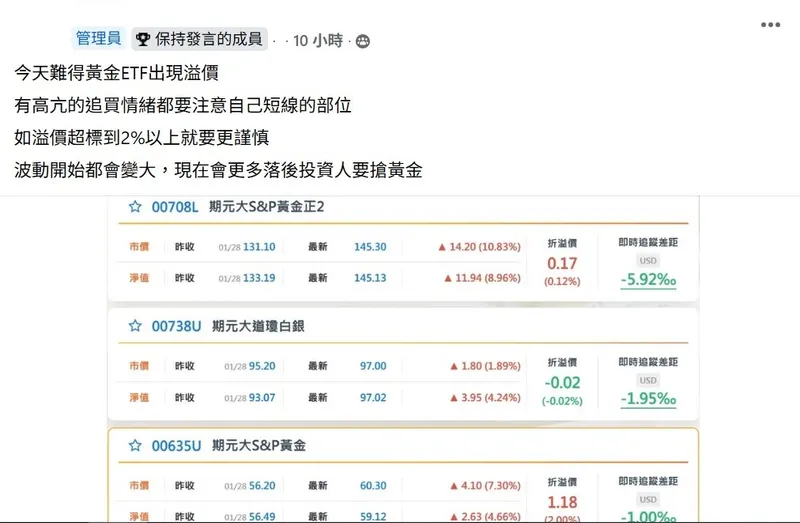The image size is (800, 523).
Task: Click the line about 溢價超標到2%以上
Action: click(x=141, y=137)
